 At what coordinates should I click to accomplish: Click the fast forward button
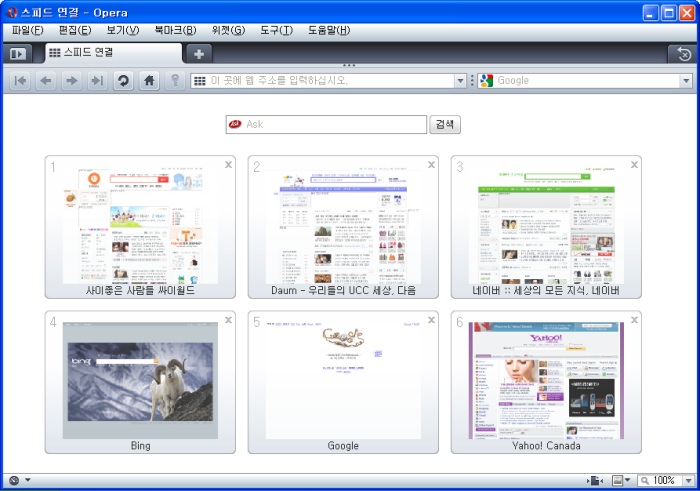point(97,81)
